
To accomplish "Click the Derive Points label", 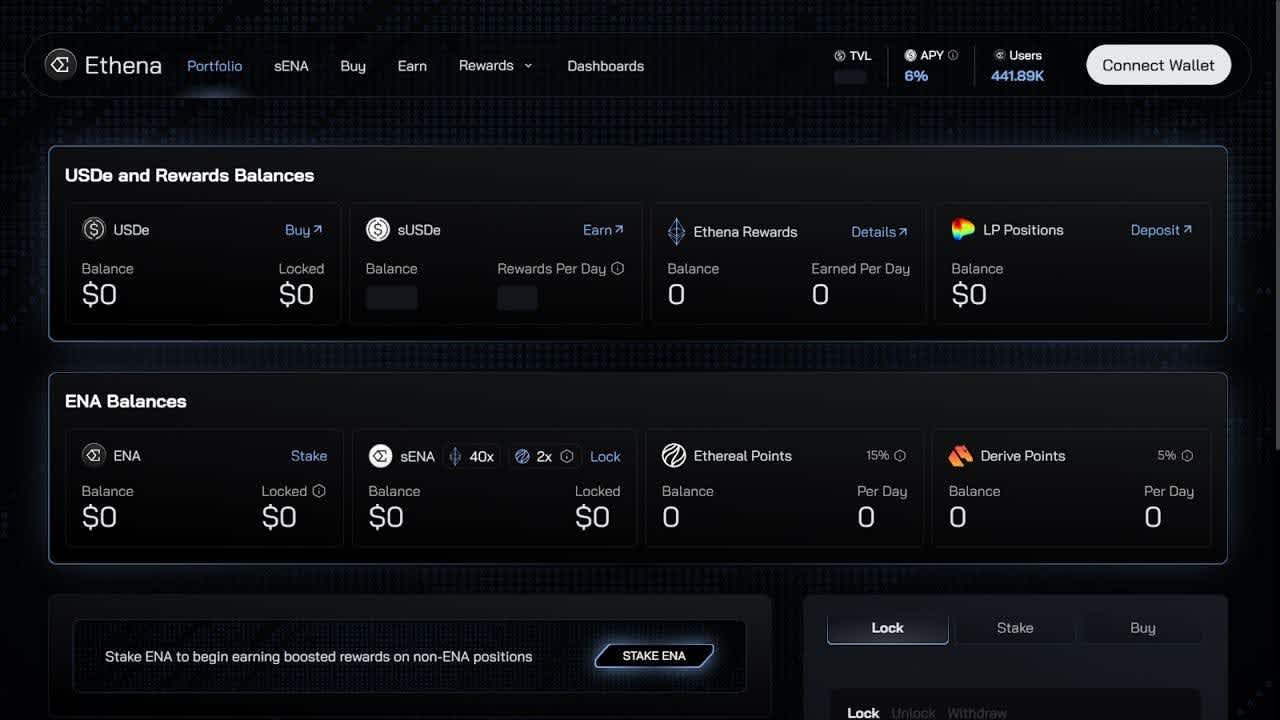I will [x=1023, y=456].
